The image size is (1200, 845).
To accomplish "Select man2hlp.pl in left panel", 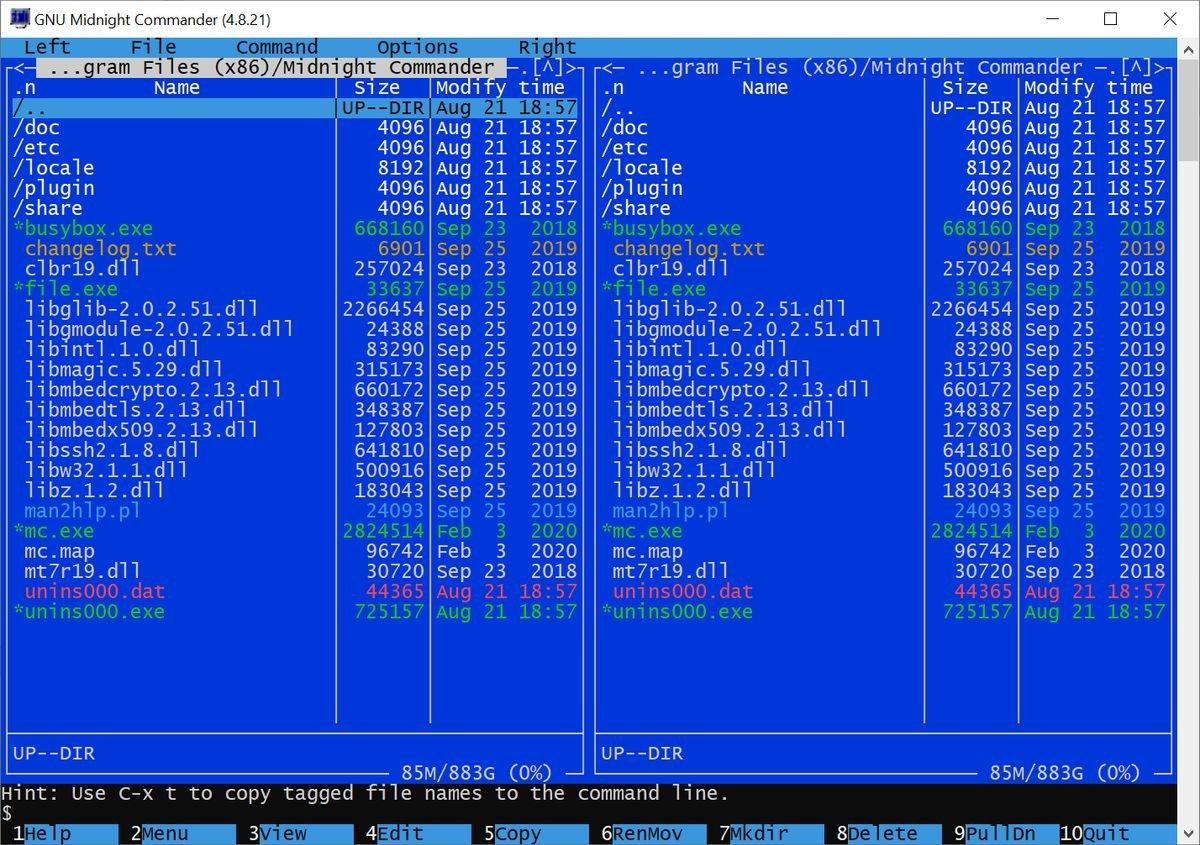I will 295,510.
